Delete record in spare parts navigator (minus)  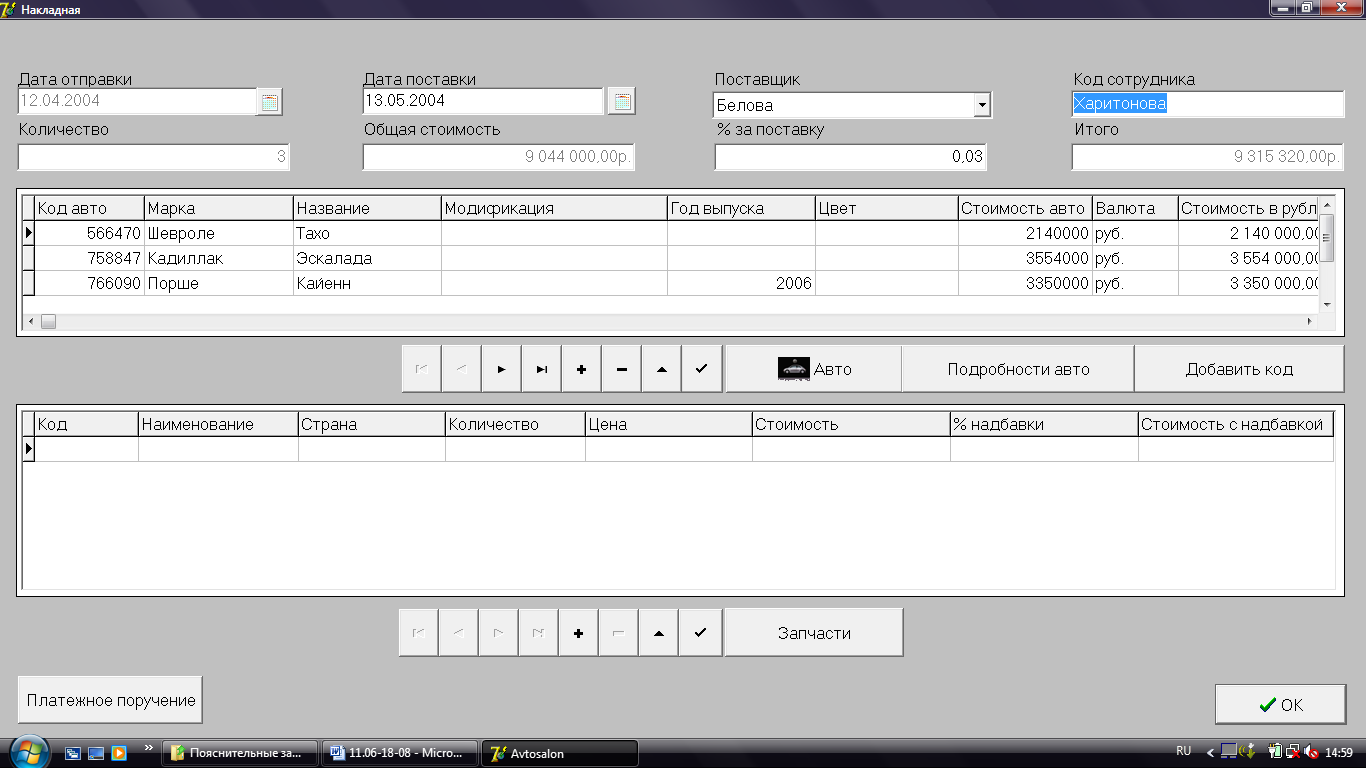[619, 632]
